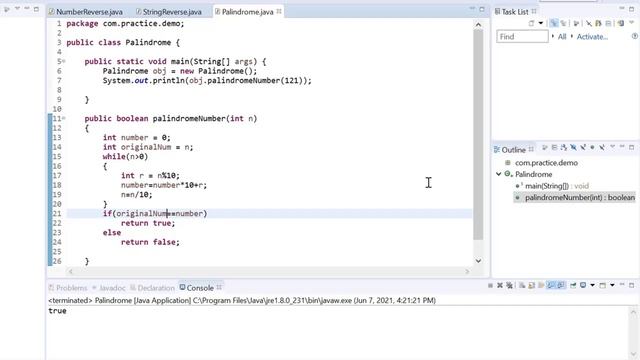Click the 'return false;' line in editor

tap(150, 242)
